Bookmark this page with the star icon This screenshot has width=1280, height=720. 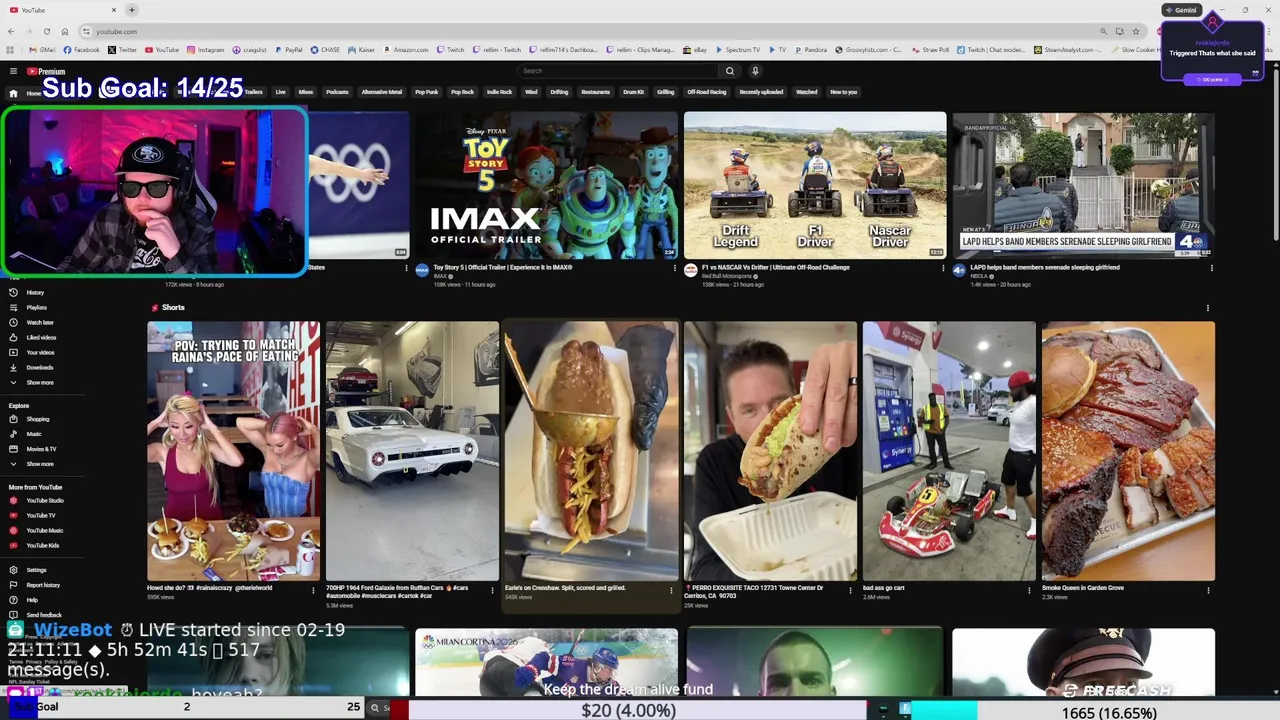[1135, 31]
